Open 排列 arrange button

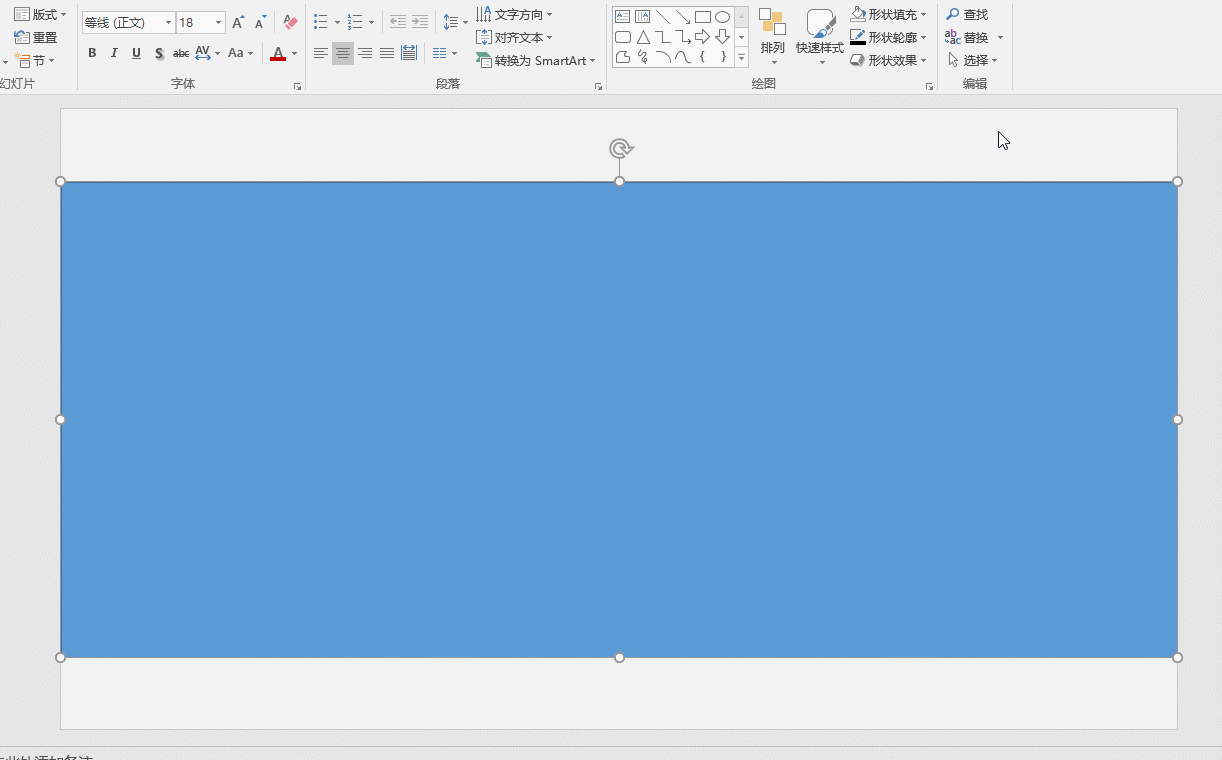click(772, 36)
